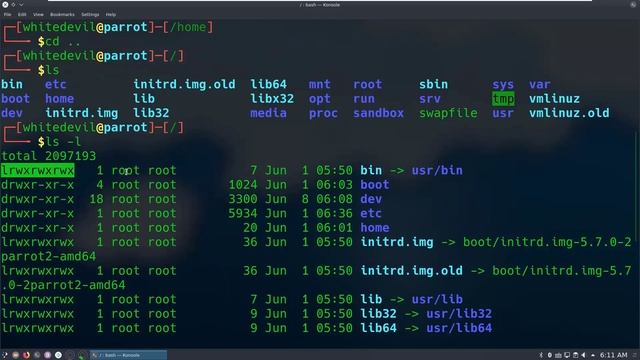The width and height of the screenshot is (640, 360).
Task: Click the network tray icon
Action: click(558, 356)
